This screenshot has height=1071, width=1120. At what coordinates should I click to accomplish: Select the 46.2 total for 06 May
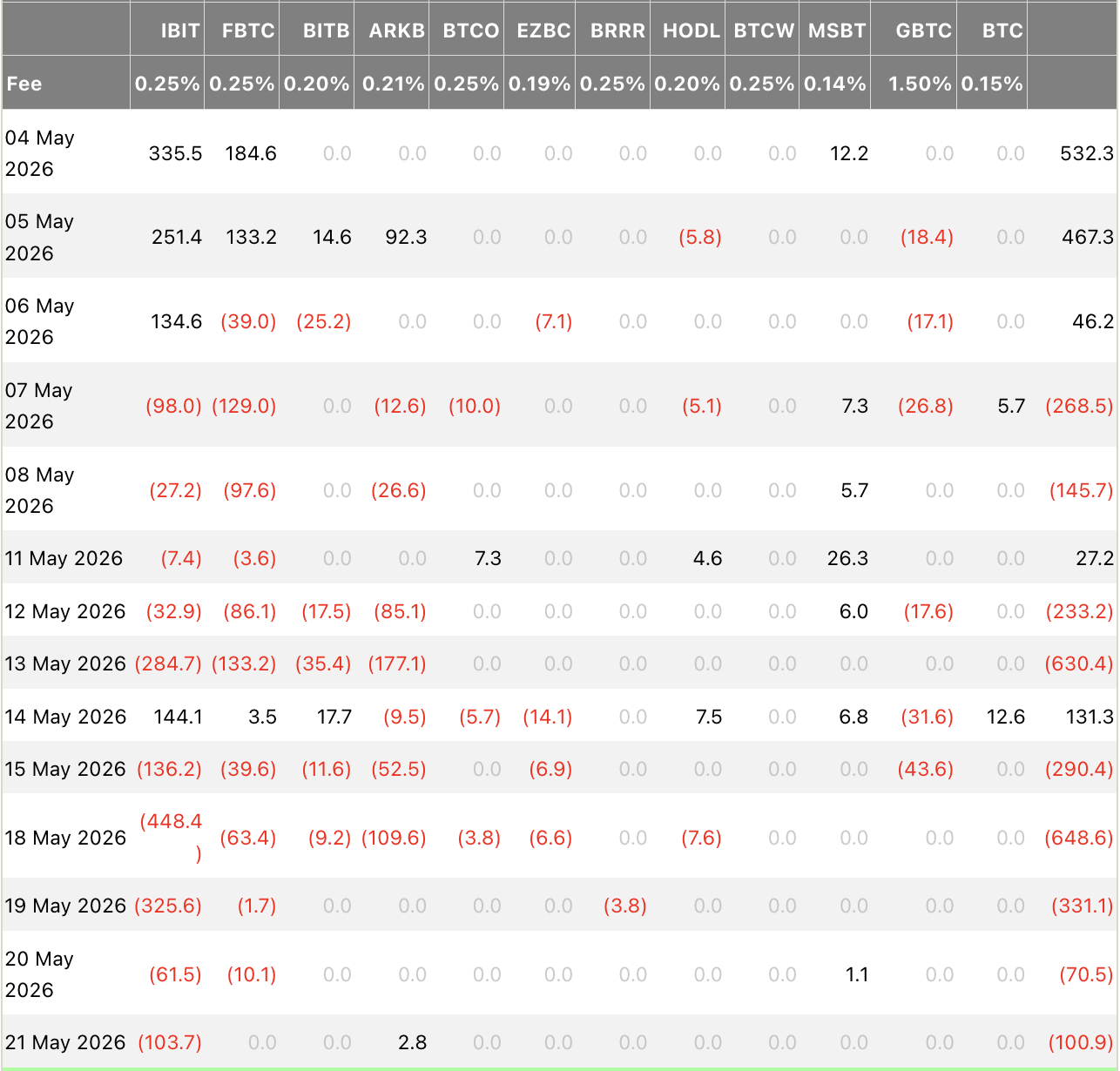coord(1093,321)
